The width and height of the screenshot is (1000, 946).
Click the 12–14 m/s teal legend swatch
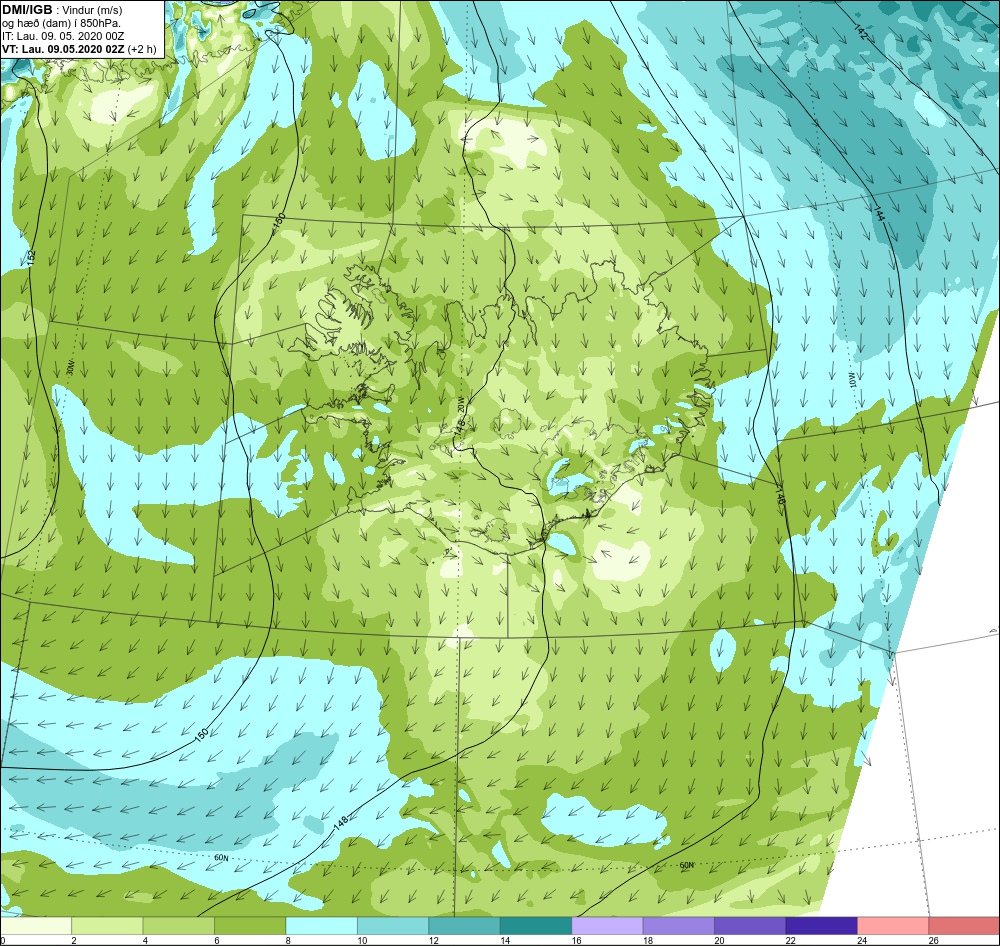464,926
